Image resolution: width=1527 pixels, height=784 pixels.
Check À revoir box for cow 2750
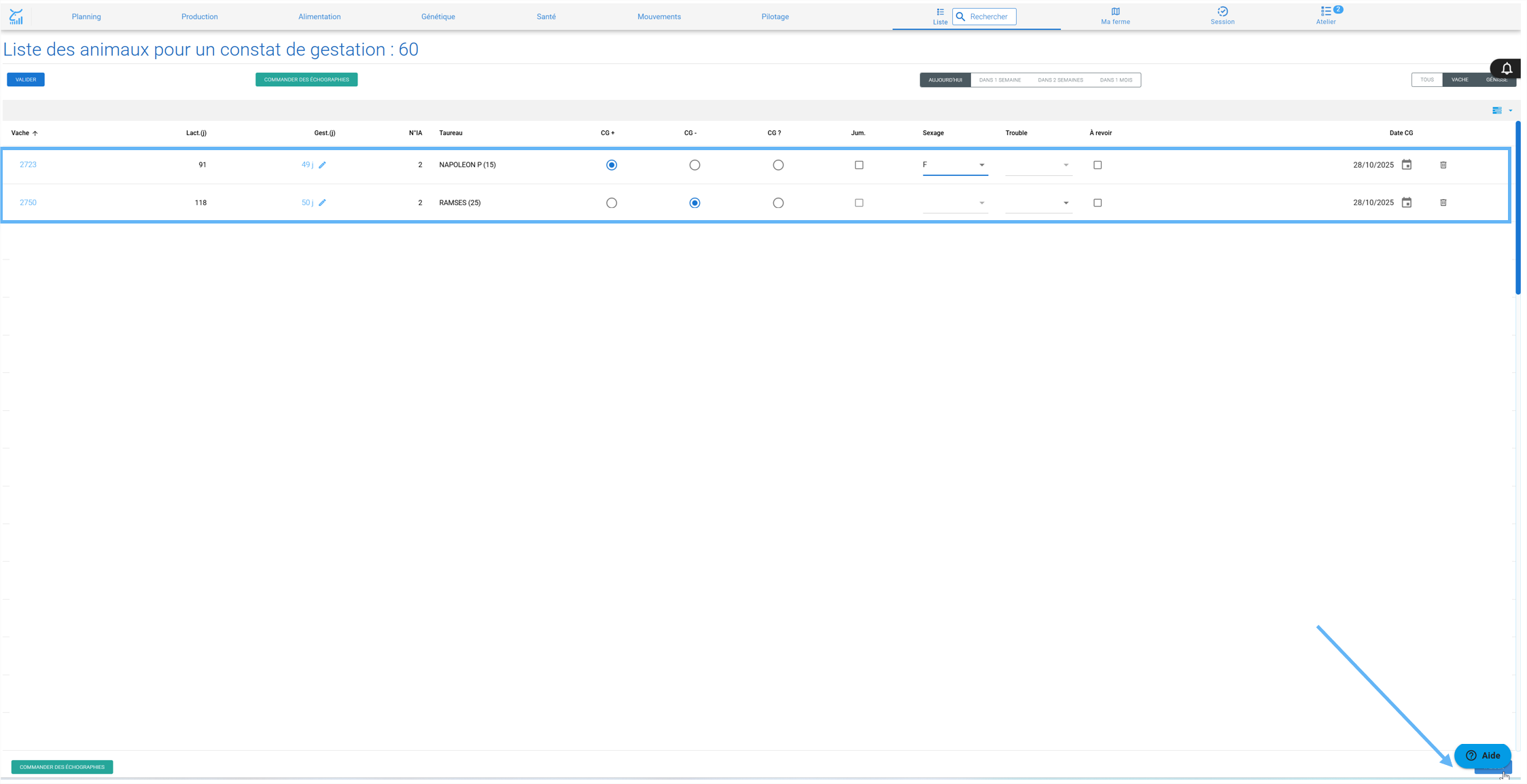point(1097,202)
